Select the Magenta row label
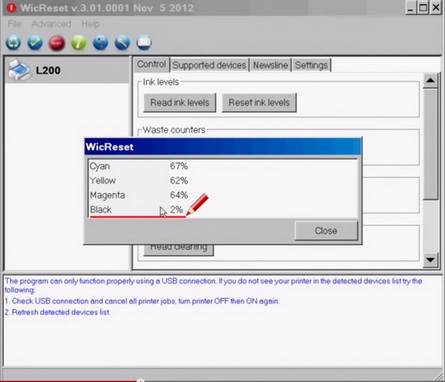Screen dimensions: 445x382 pos(107,195)
